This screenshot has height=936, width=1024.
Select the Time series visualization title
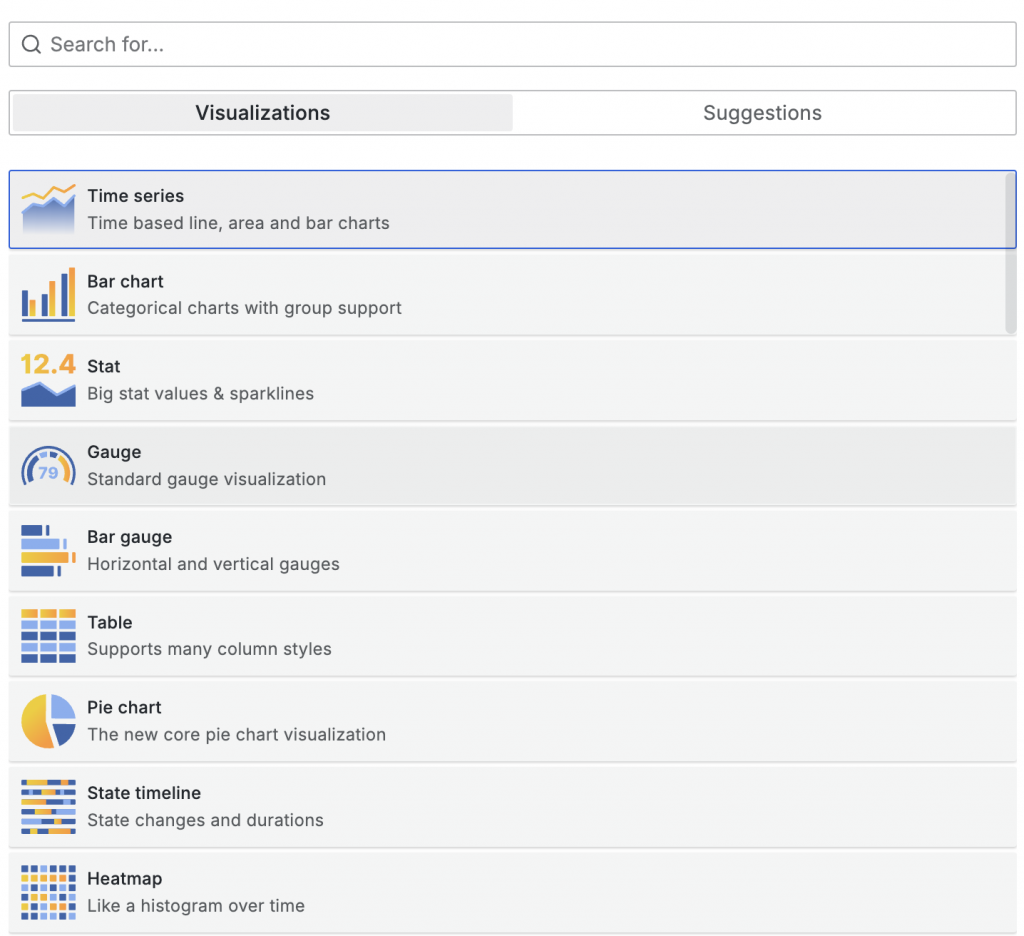click(x=136, y=196)
